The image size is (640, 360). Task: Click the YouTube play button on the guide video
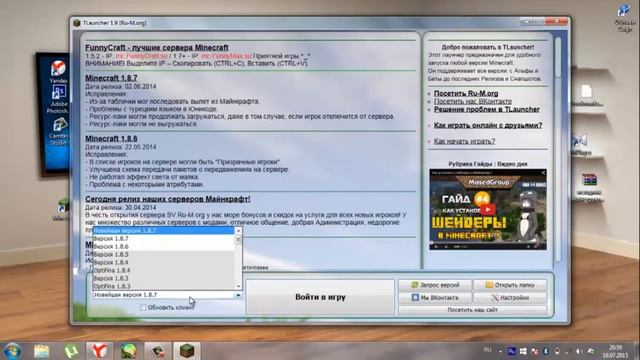coord(487,210)
